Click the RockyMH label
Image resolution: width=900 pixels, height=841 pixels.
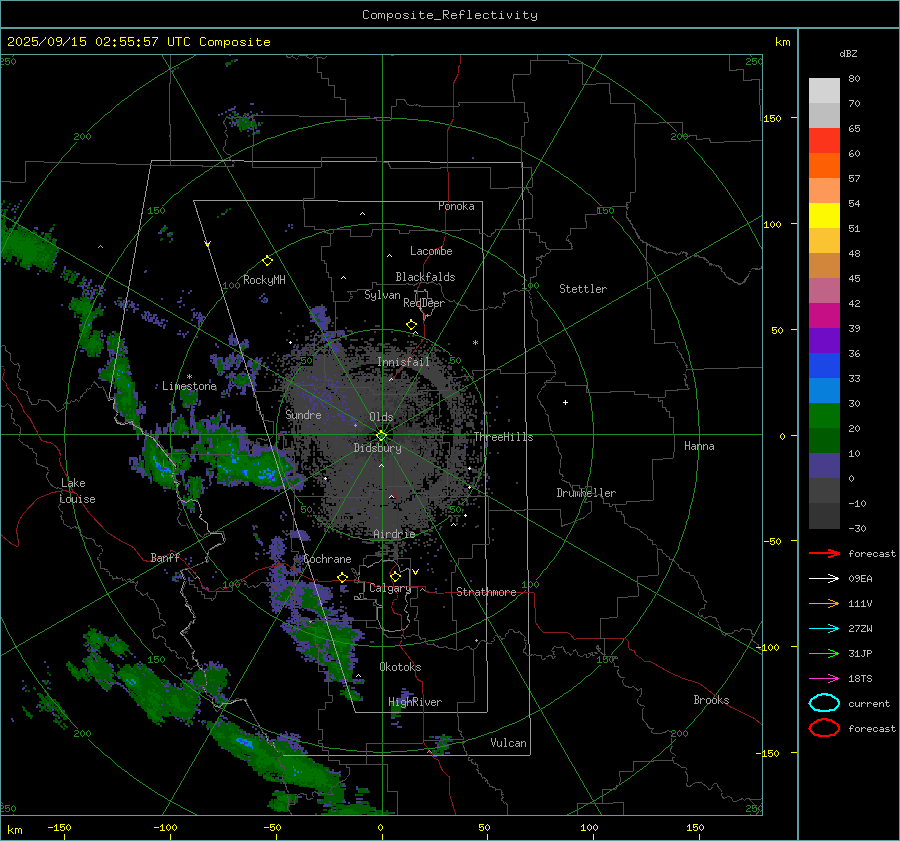(264, 280)
